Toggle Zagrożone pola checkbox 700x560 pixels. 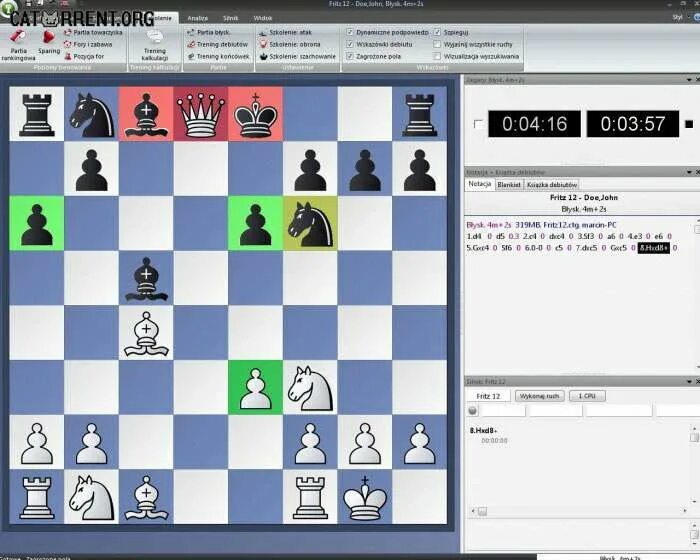(x=350, y=56)
